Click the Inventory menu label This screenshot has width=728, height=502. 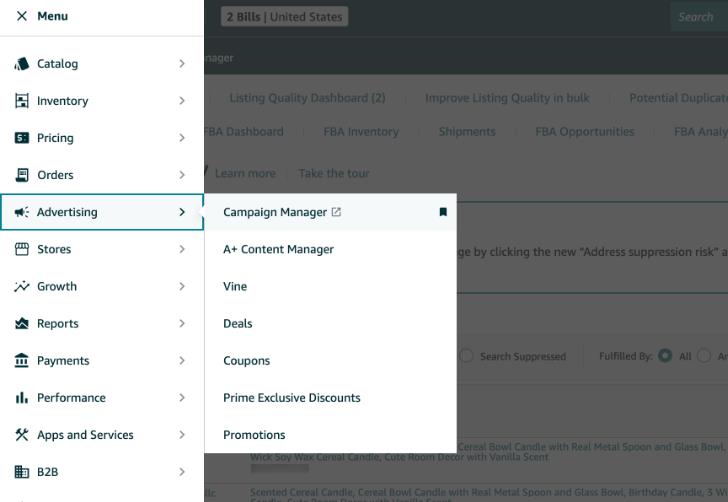click(63, 101)
